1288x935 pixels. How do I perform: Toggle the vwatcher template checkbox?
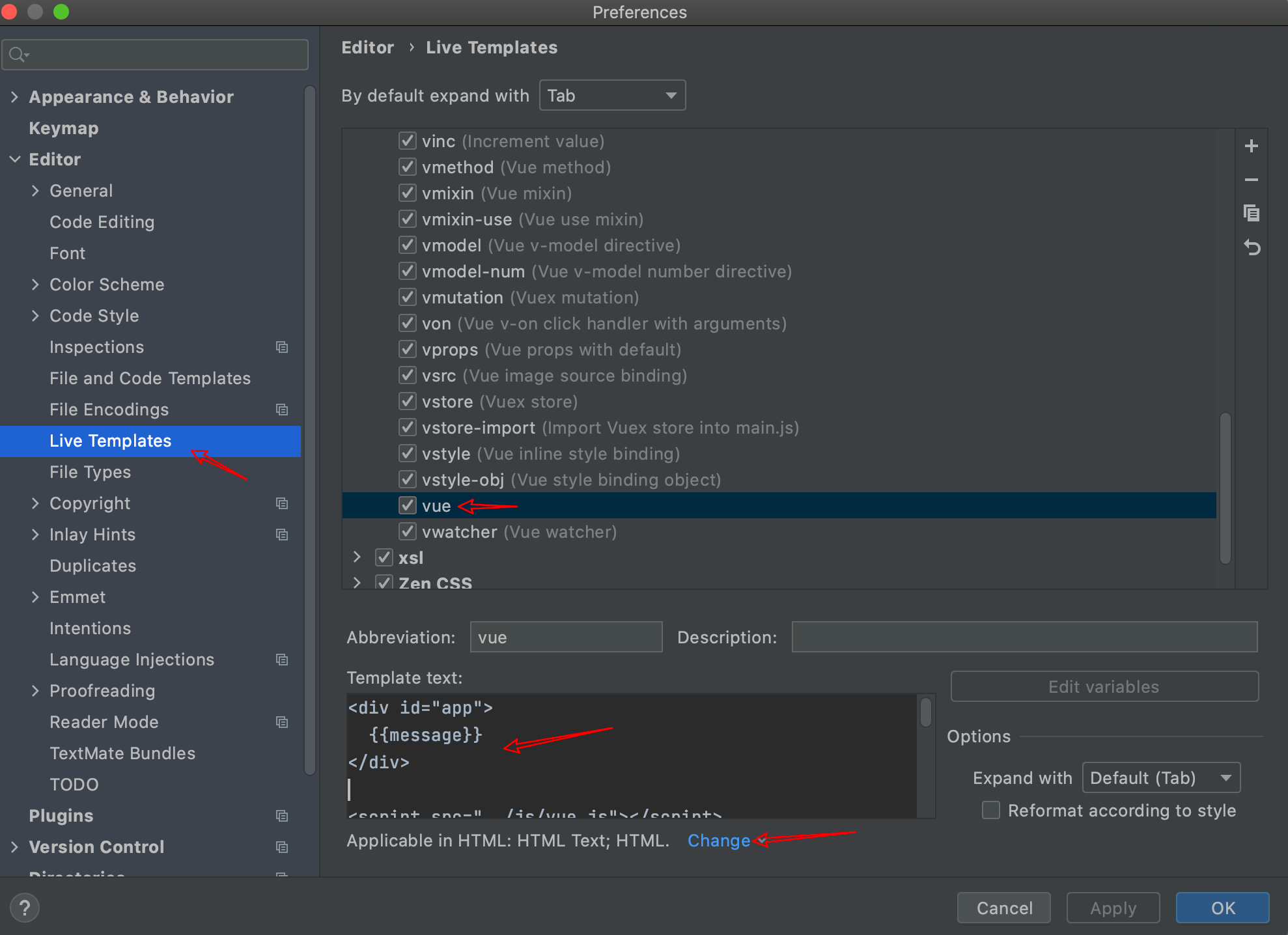click(408, 531)
